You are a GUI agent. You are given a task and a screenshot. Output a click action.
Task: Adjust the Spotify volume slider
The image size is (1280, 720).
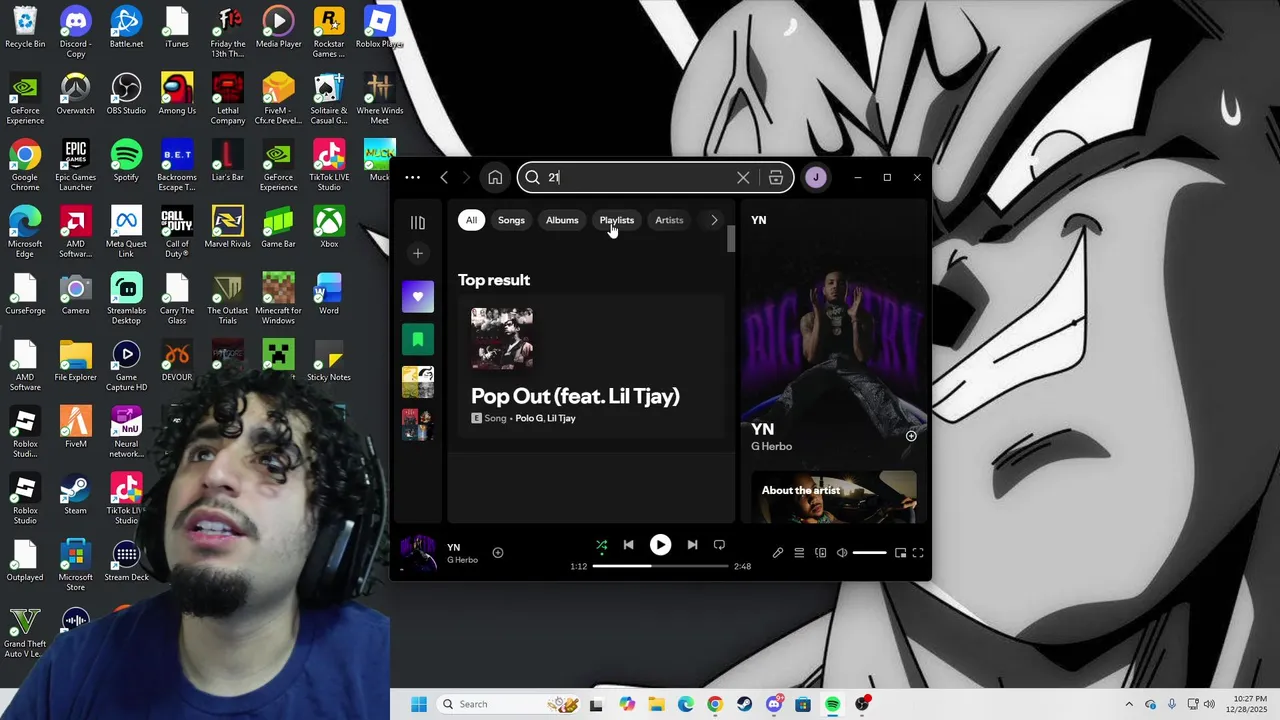click(x=869, y=553)
